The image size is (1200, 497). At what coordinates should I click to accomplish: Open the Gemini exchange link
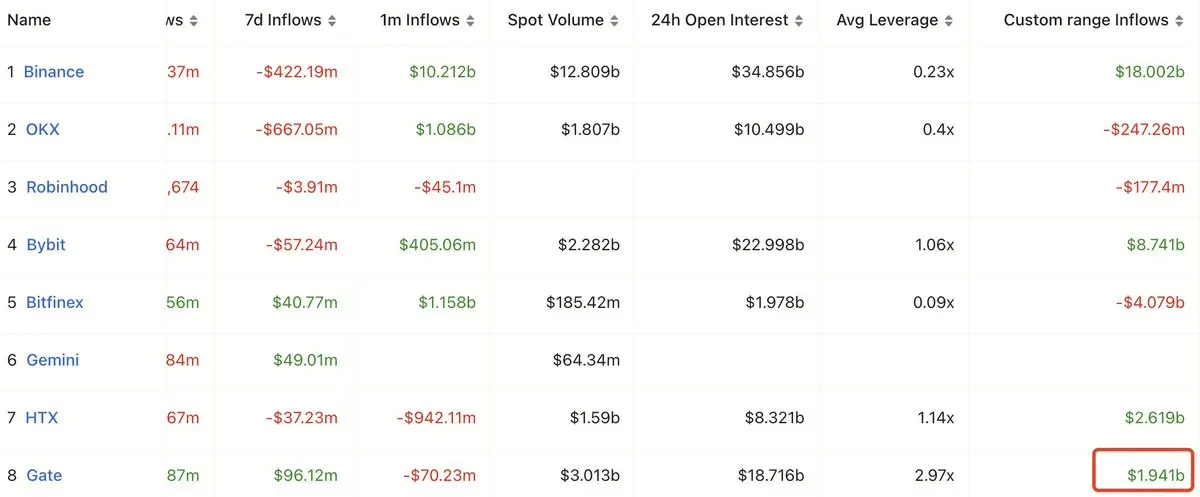[52, 360]
